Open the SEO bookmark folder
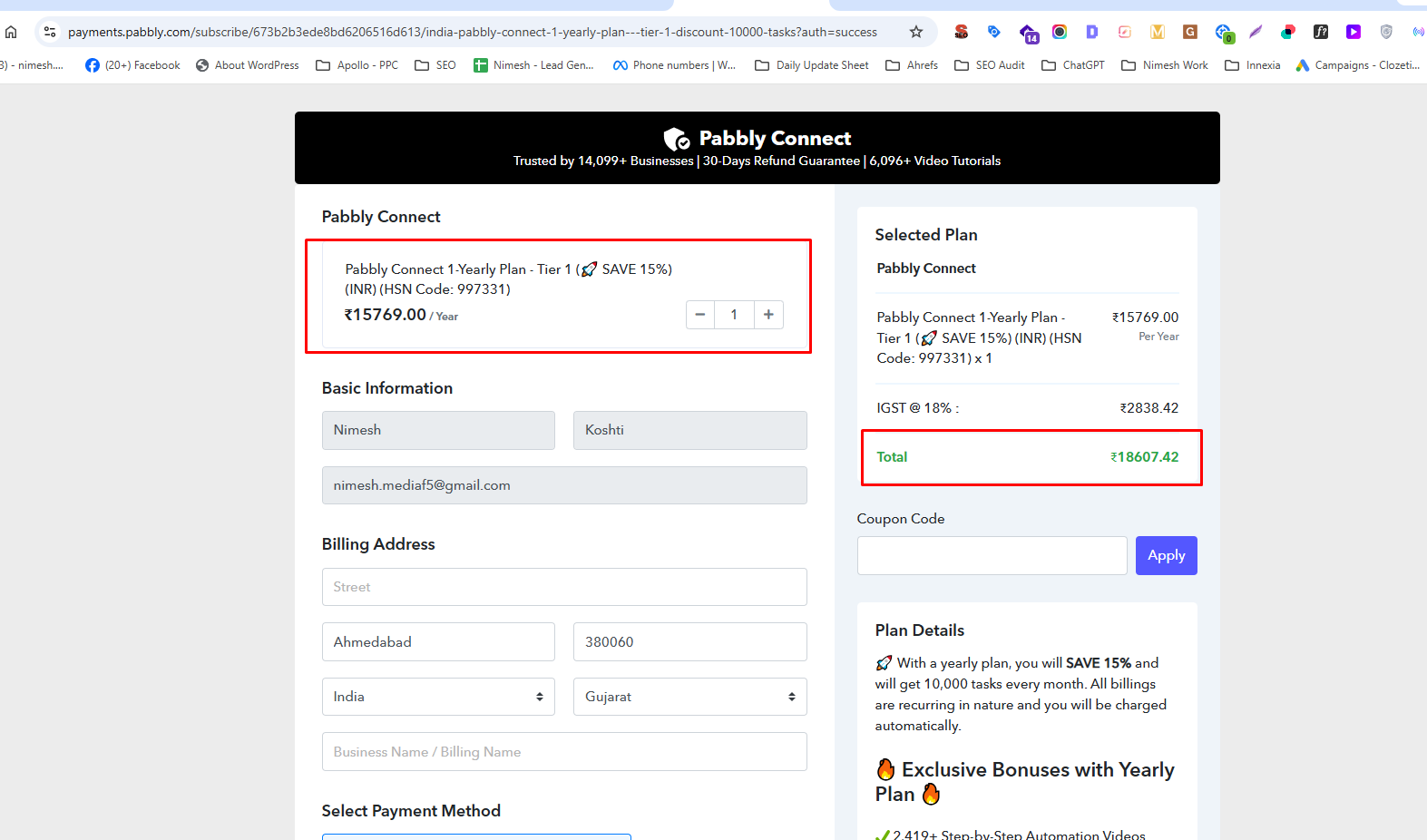Viewport: 1427px width, 840px height. point(435,65)
